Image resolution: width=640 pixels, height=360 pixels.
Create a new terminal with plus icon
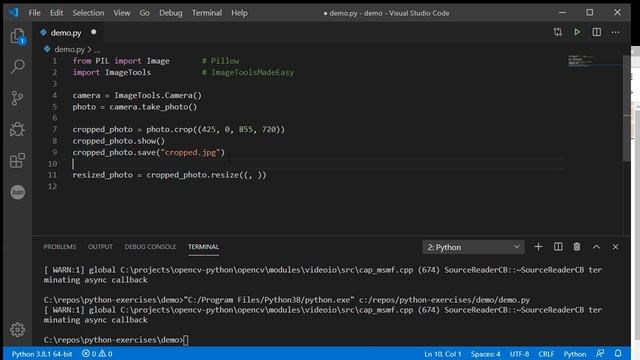click(538, 247)
